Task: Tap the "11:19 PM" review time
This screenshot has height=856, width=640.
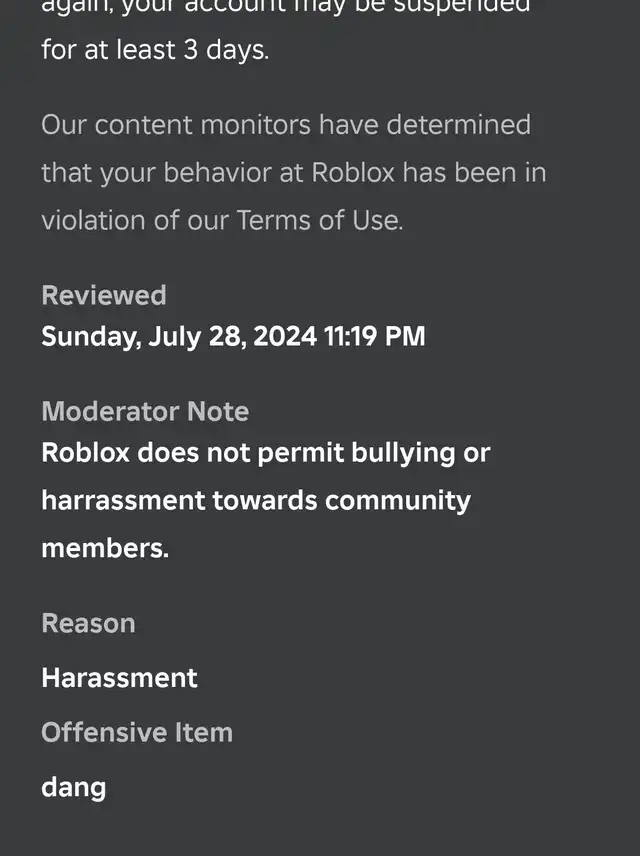Action: click(x=375, y=336)
